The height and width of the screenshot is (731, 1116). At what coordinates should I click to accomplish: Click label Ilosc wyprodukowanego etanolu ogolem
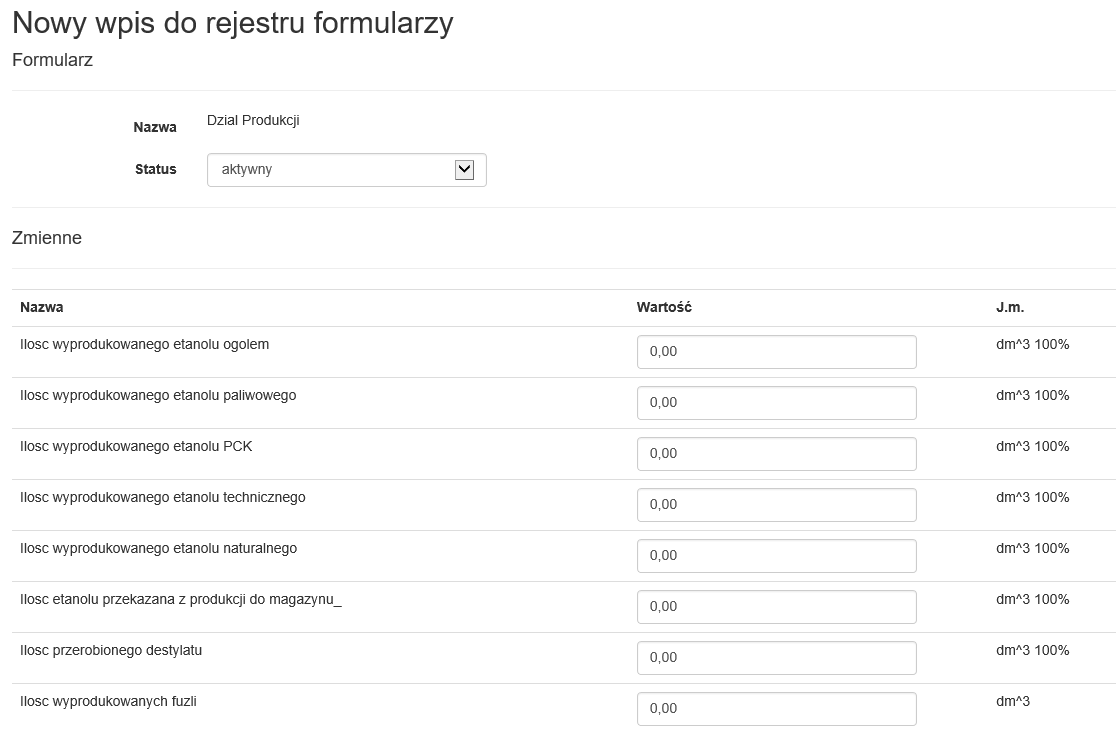click(x=144, y=345)
